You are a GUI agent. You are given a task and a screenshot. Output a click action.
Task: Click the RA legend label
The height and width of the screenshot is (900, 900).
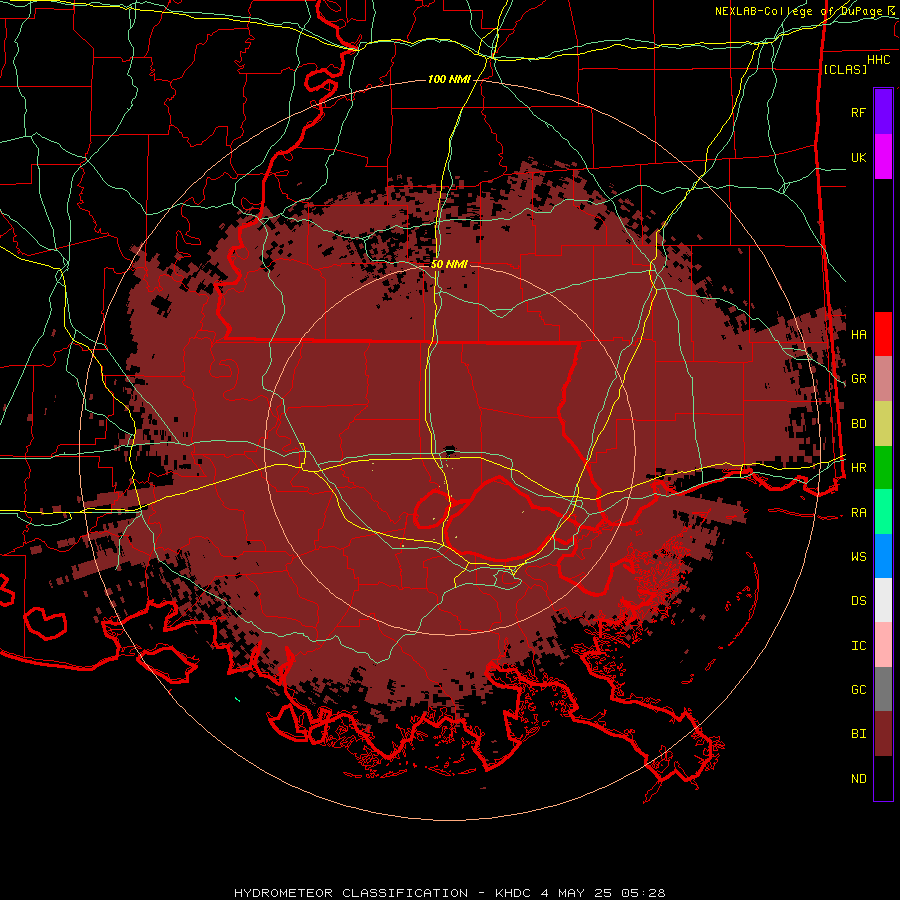point(859,513)
